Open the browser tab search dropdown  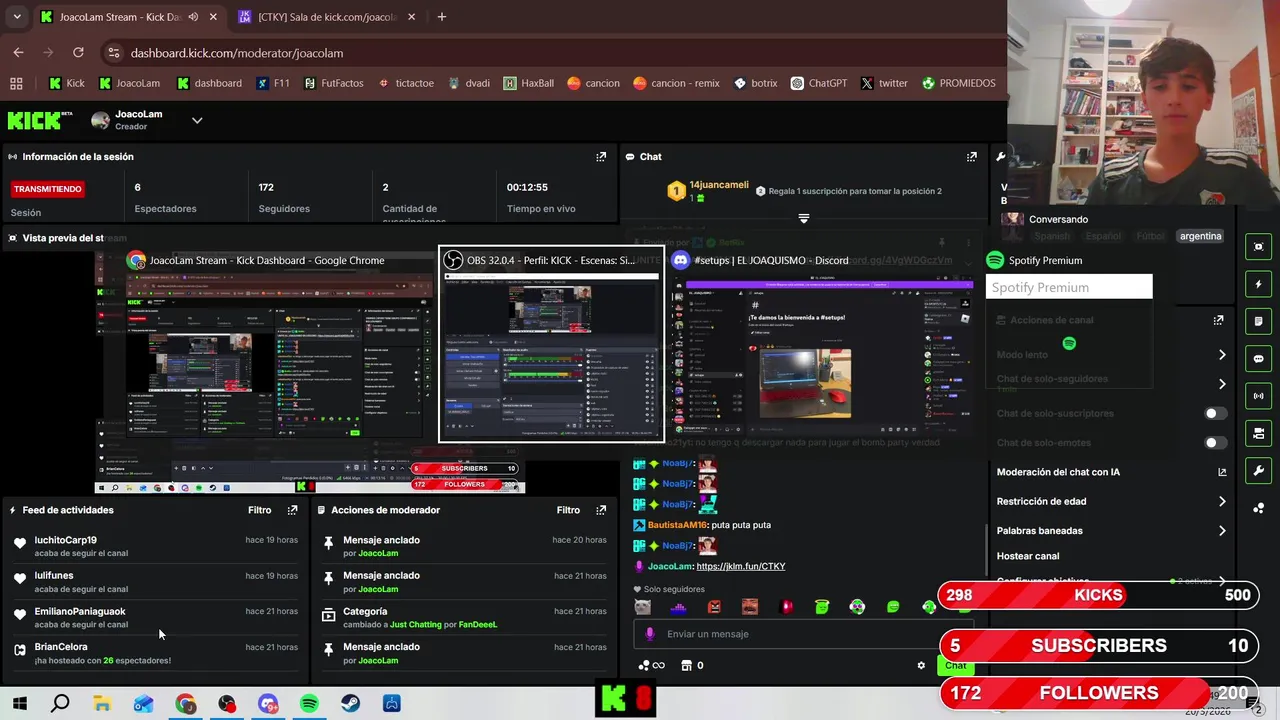(x=16, y=17)
